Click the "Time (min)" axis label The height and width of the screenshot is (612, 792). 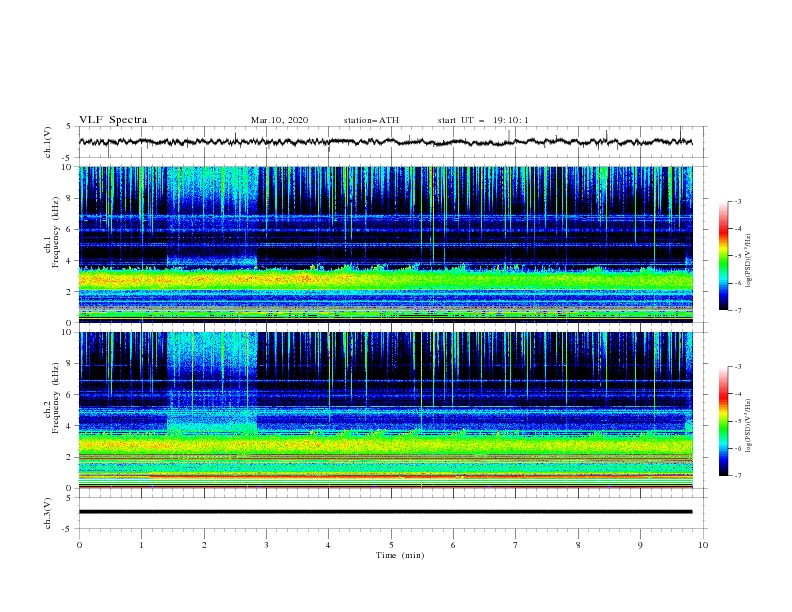(x=400, y=555)
